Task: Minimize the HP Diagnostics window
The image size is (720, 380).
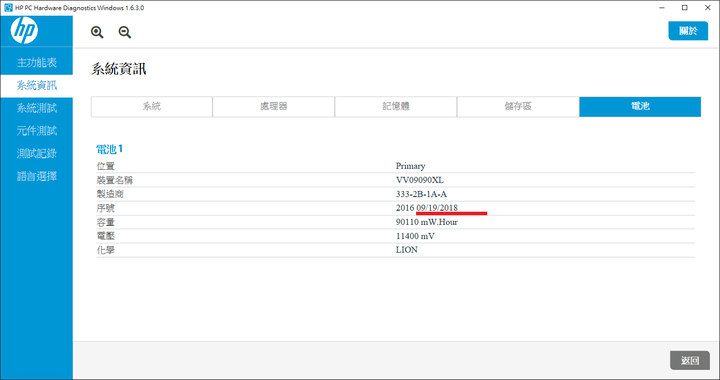Action: (x=662, y=8)
